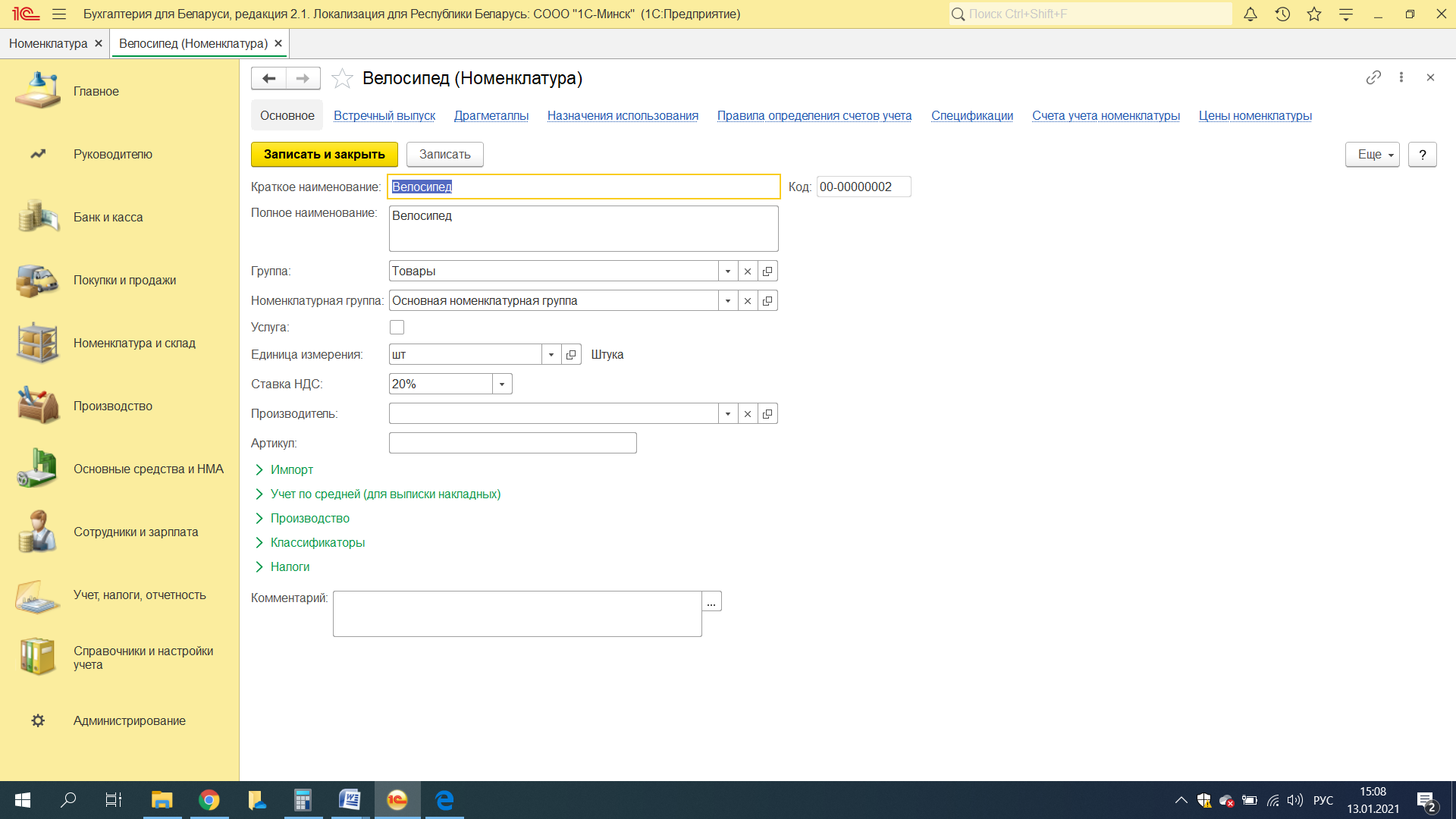Open Производитель item form
The image size is (1456, 819).
coord(767,413)
